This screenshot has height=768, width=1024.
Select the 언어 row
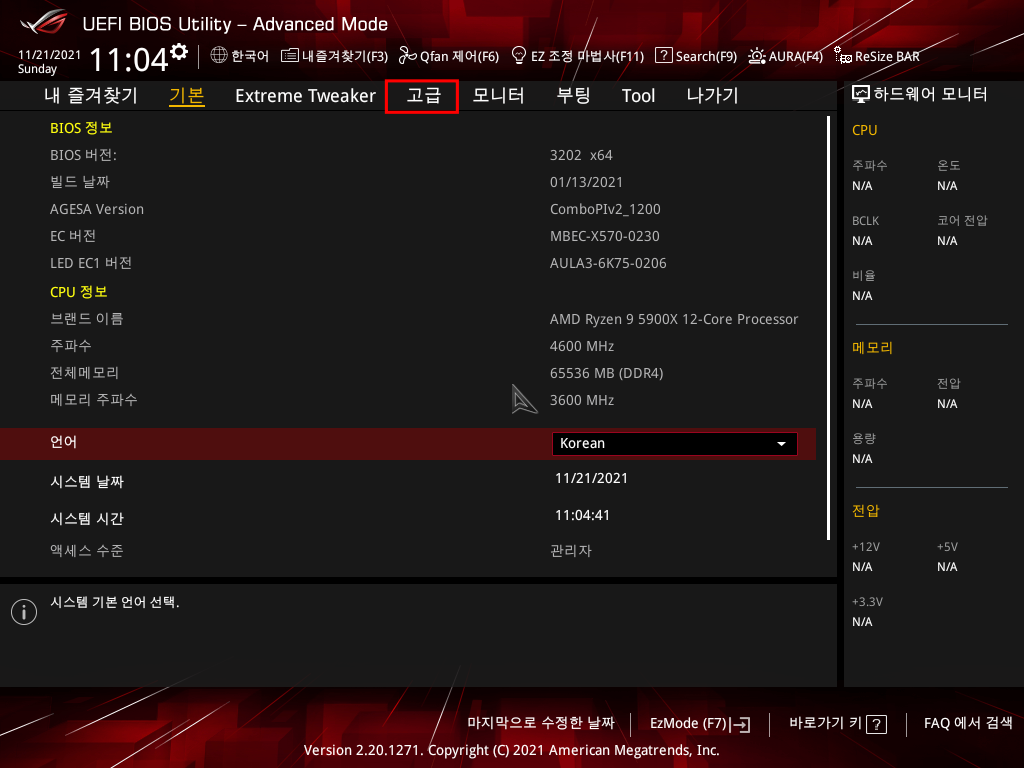click(x=408, y=443)
